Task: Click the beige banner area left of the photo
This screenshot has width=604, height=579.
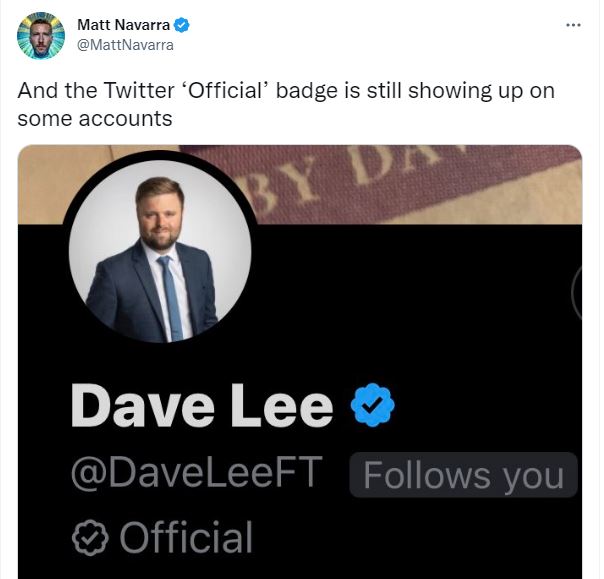Action: click(40, 180)
